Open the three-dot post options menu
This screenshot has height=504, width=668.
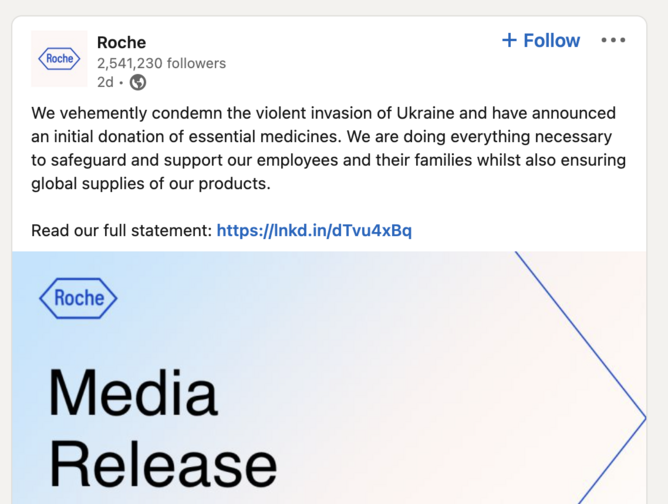(613, 40)
